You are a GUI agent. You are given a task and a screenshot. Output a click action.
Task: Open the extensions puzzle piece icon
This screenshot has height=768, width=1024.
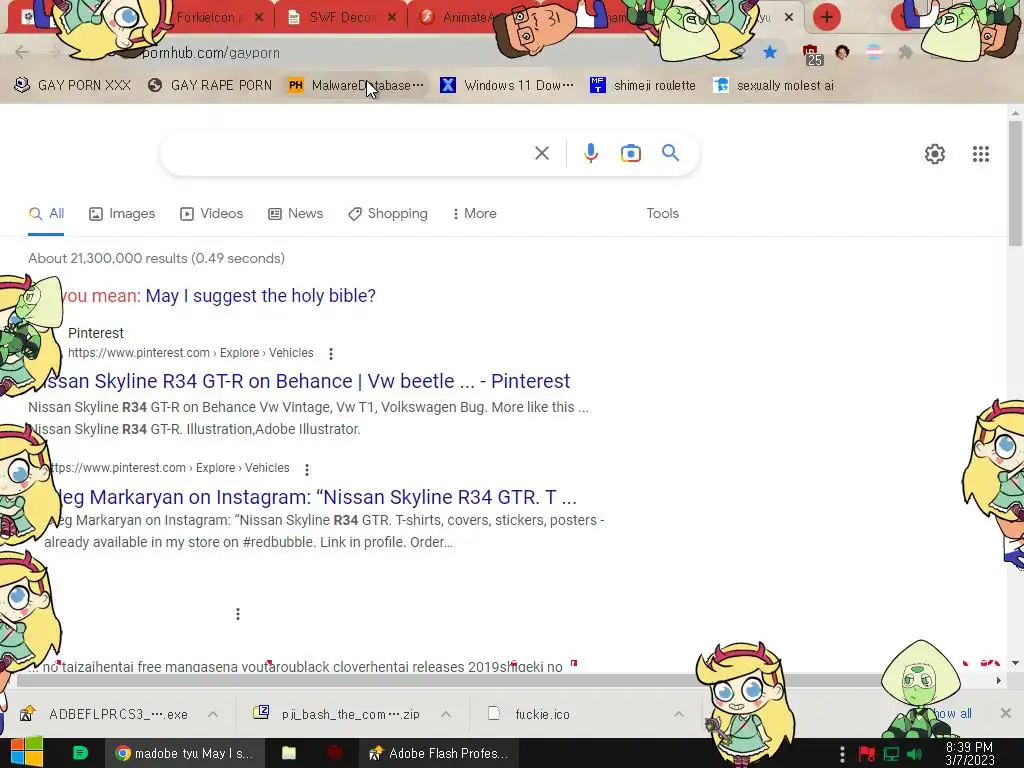pos(905,52)
